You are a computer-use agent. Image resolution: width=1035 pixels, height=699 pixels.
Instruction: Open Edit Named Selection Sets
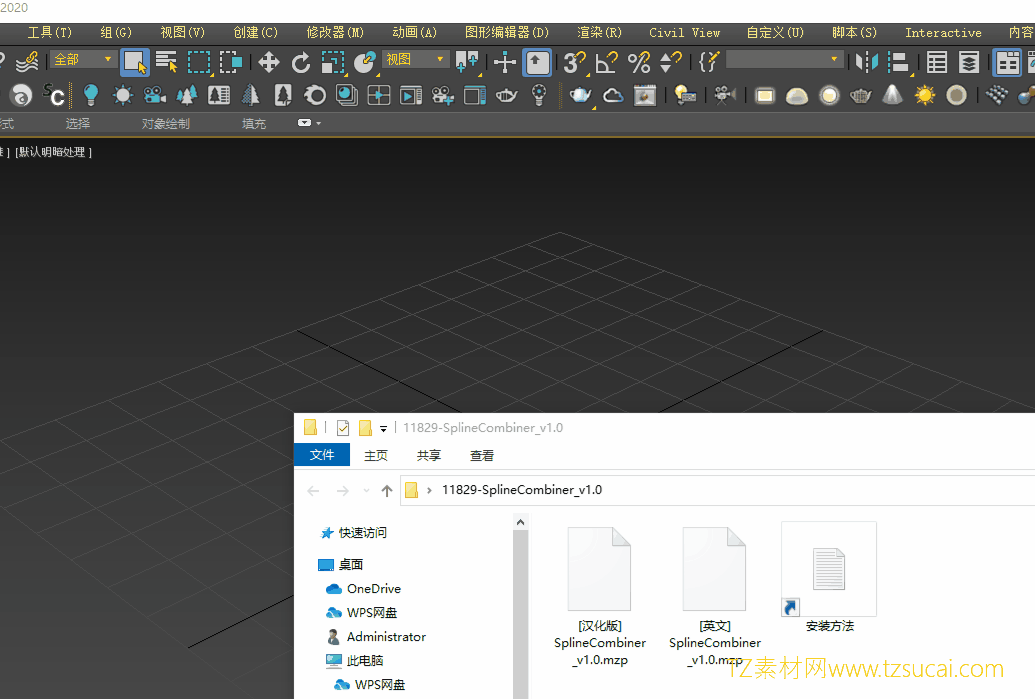pyautogui.click(x=708, y=62)
